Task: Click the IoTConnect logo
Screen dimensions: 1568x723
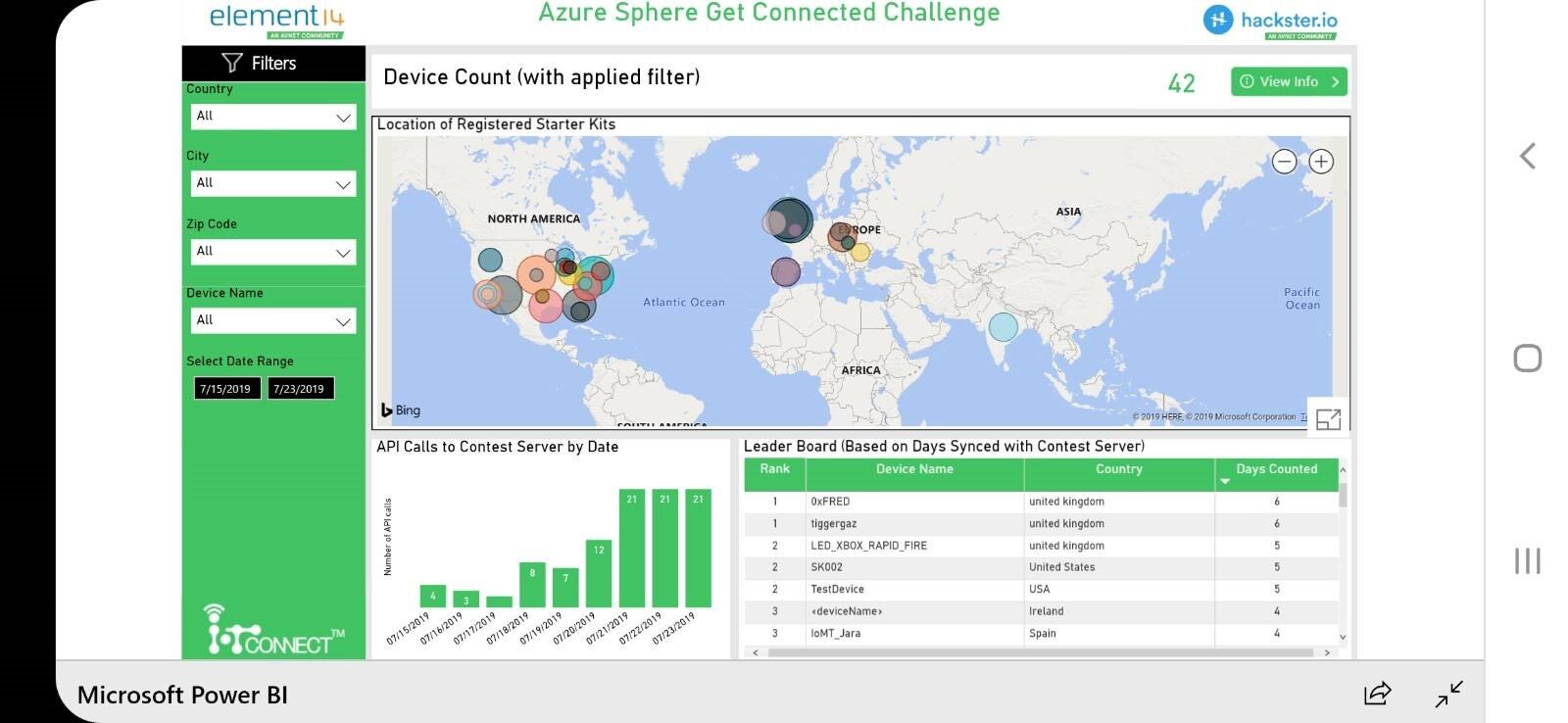Action: click(274, 630)
